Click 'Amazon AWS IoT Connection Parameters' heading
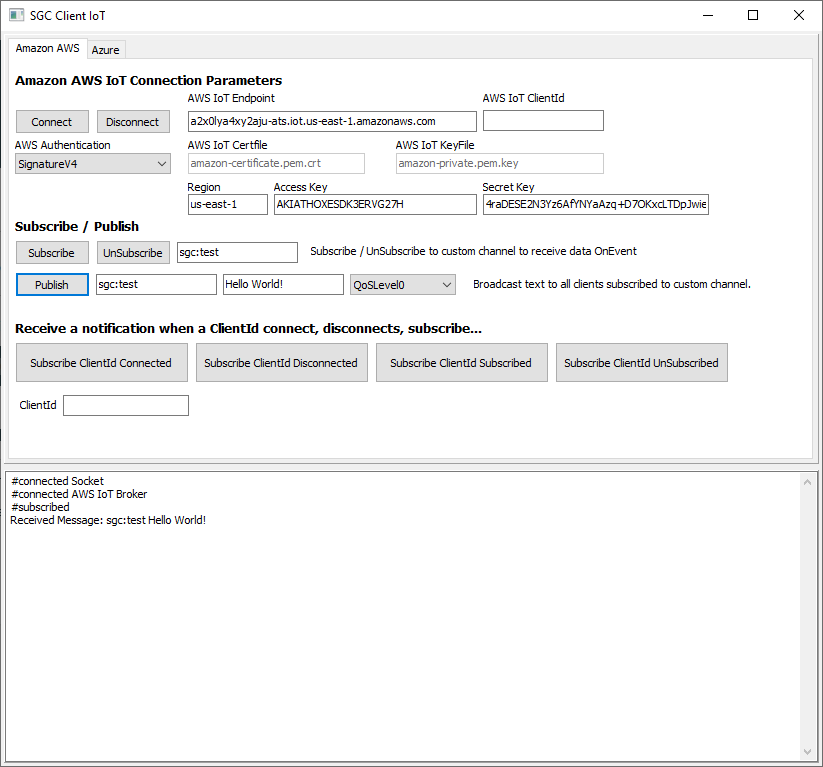The width and height of the screenshot is (823, 767). (148, 80)
